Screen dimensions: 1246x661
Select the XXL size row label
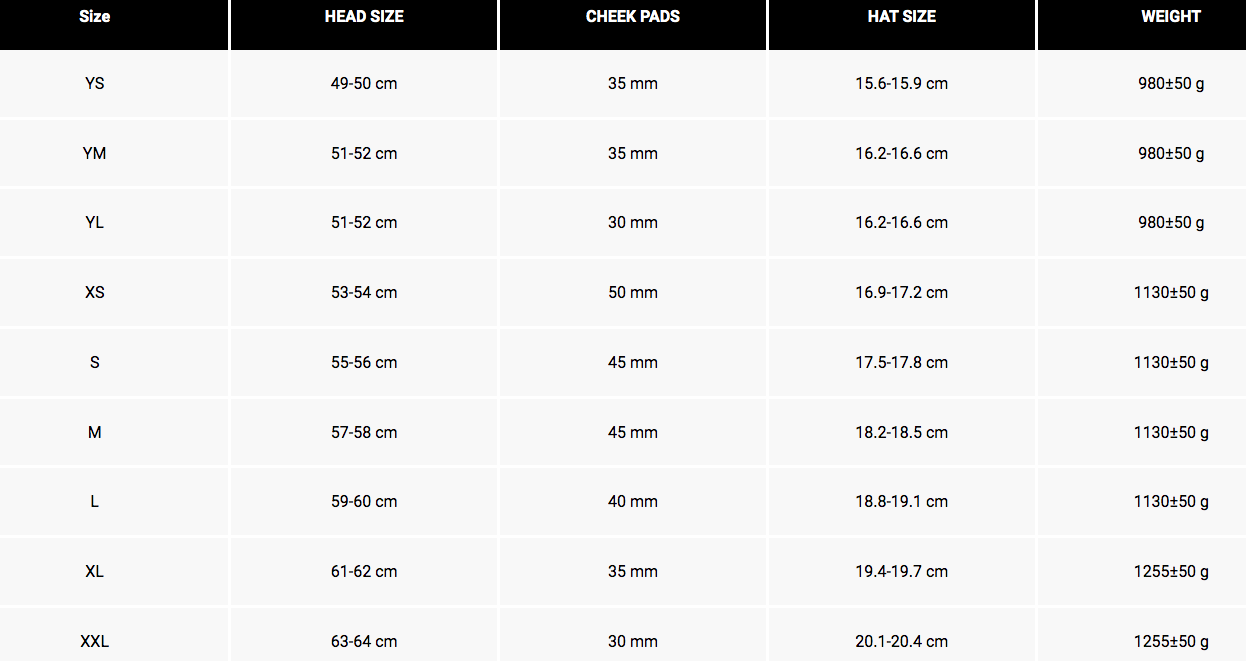[95, 642]
